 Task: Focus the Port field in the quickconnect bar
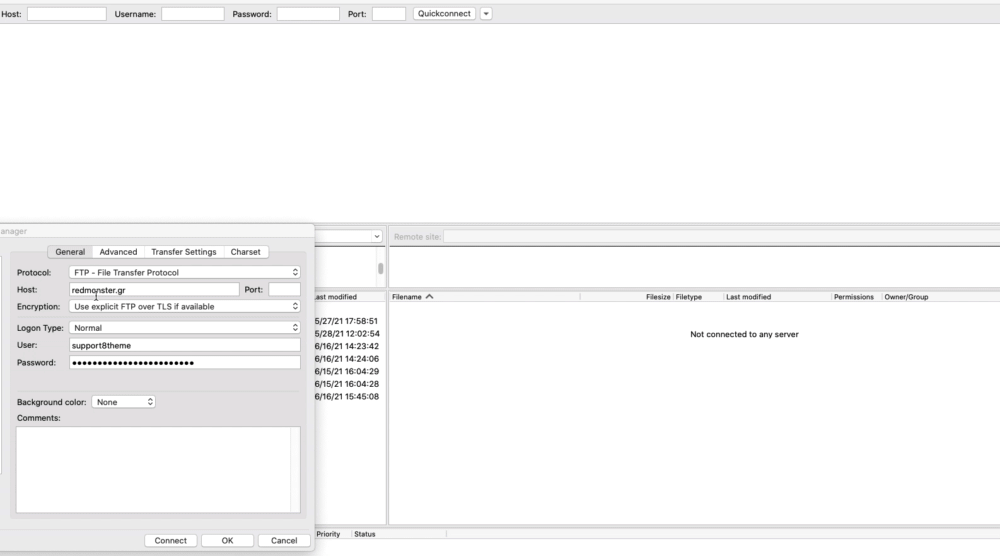389,14
